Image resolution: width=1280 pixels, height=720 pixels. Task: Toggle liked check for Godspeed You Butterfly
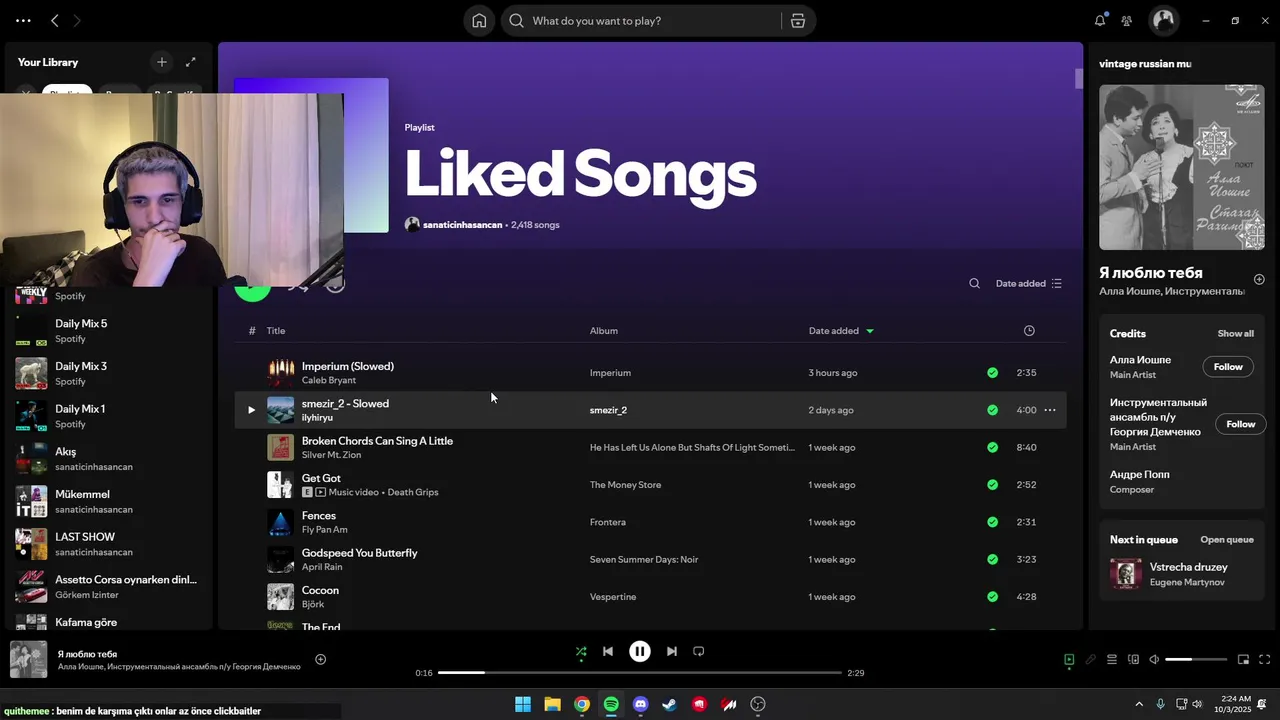992,559
